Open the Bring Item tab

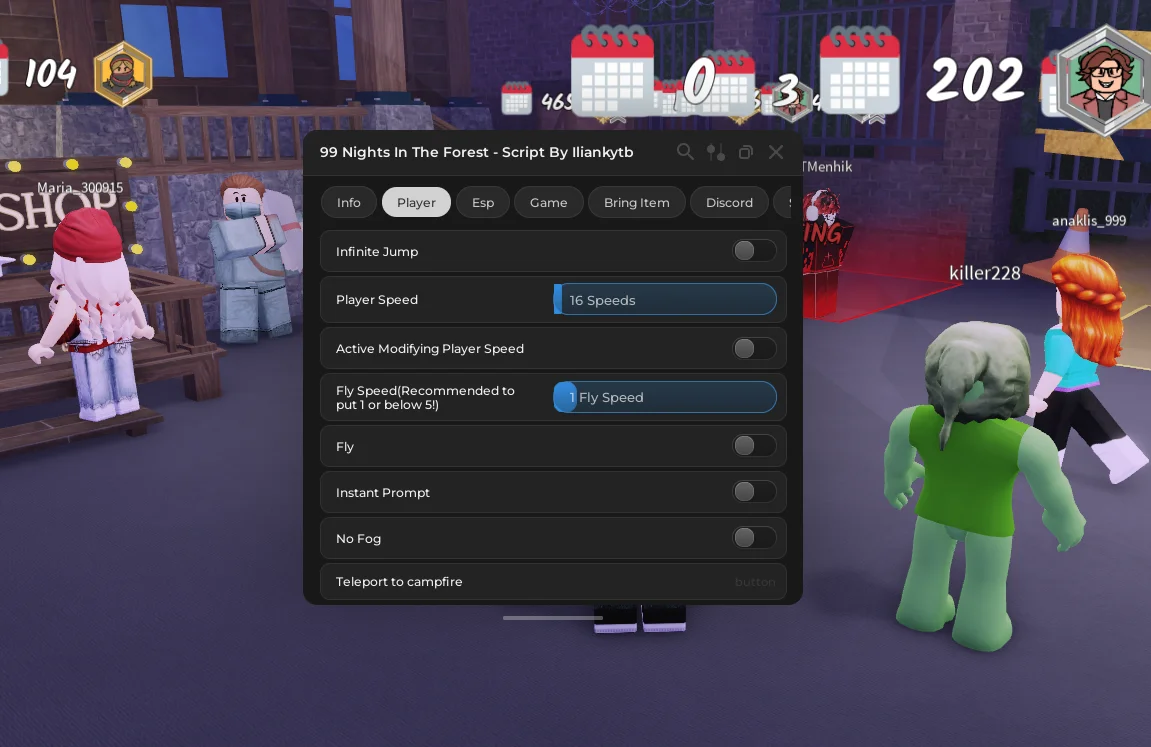click(x=636, y=202)
